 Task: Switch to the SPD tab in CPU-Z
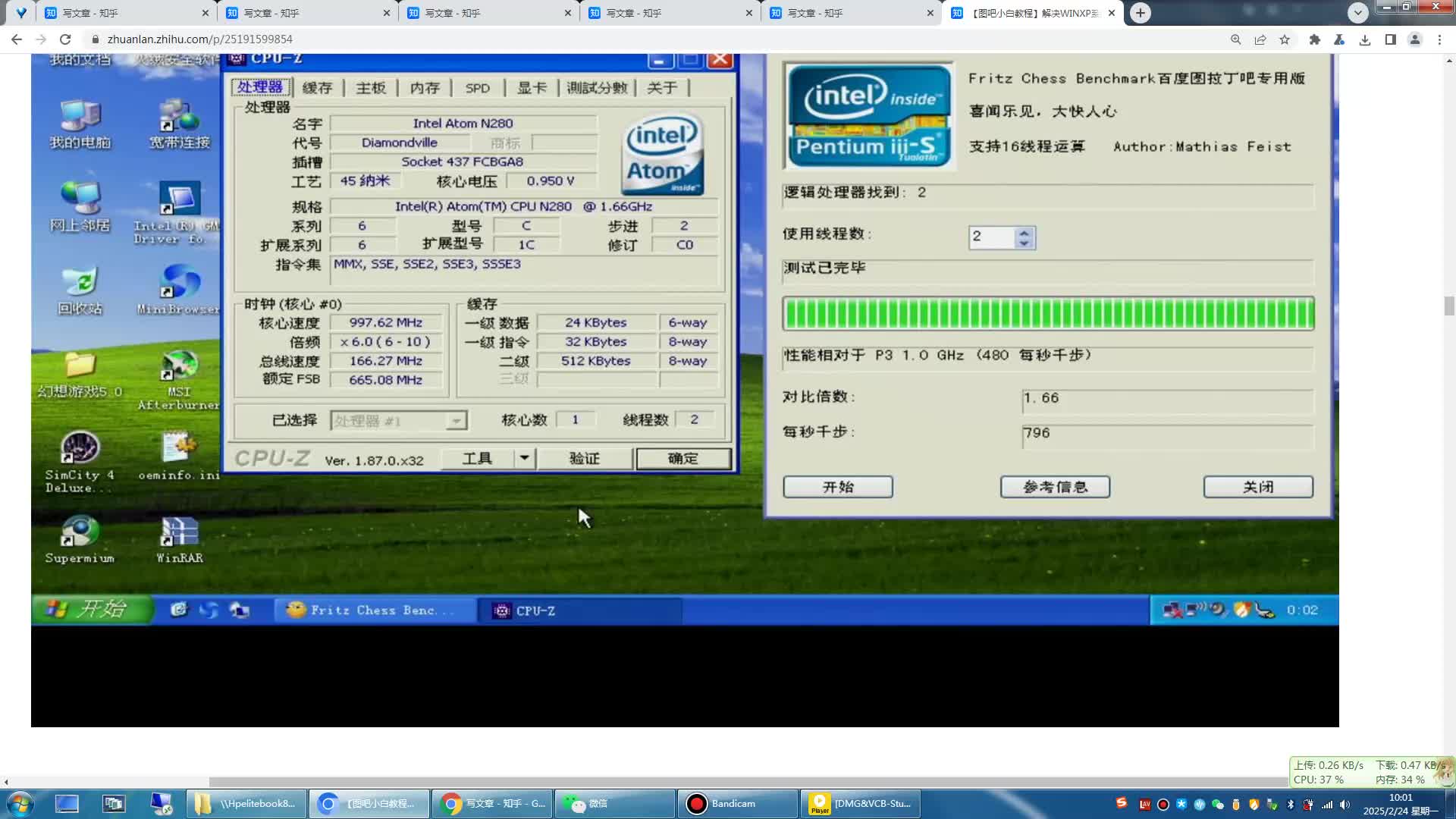(477, 87)
